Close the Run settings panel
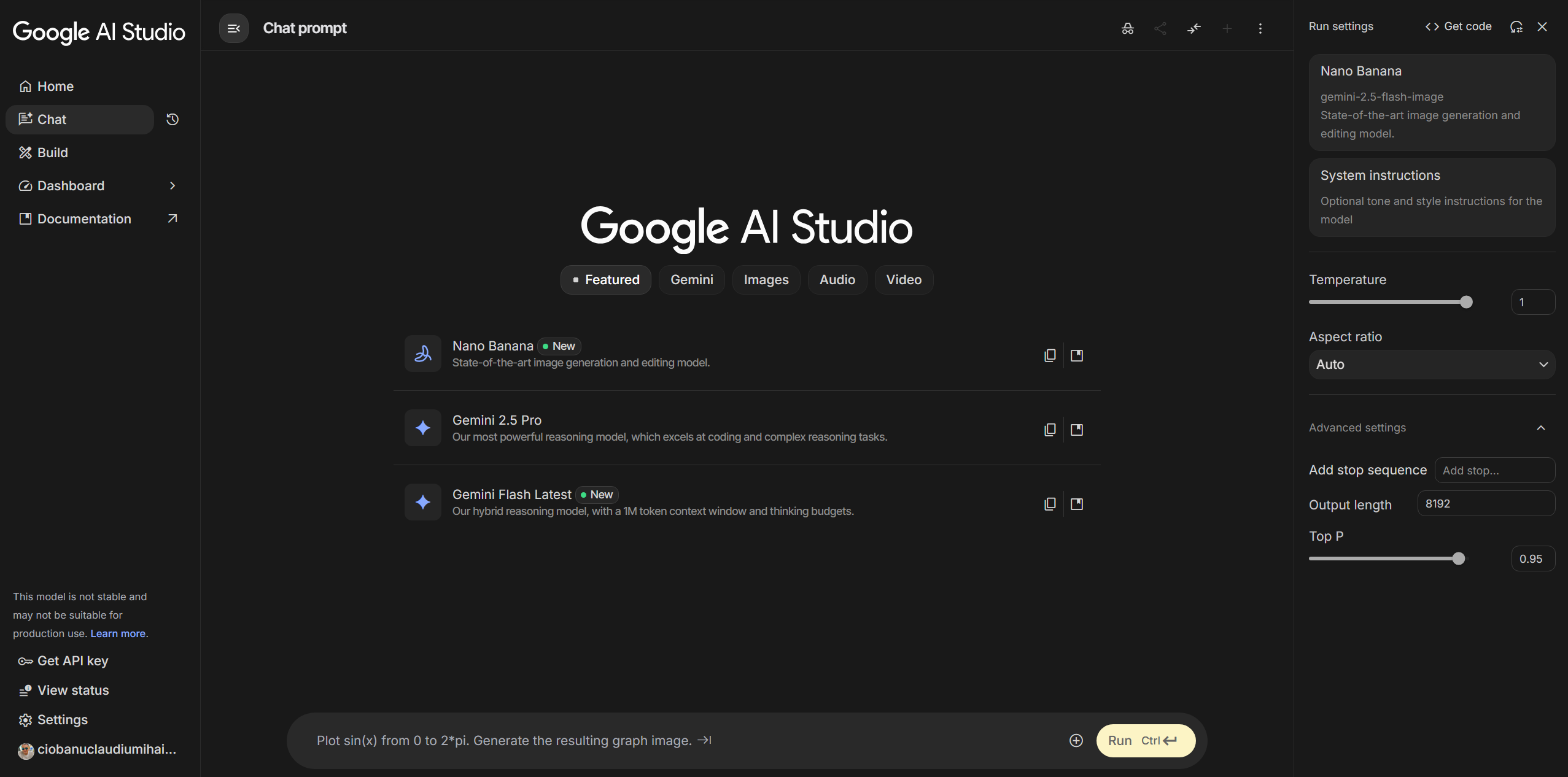Image resolution: width=1568 pixels, height=777 pixels. tap(1542, 26)
